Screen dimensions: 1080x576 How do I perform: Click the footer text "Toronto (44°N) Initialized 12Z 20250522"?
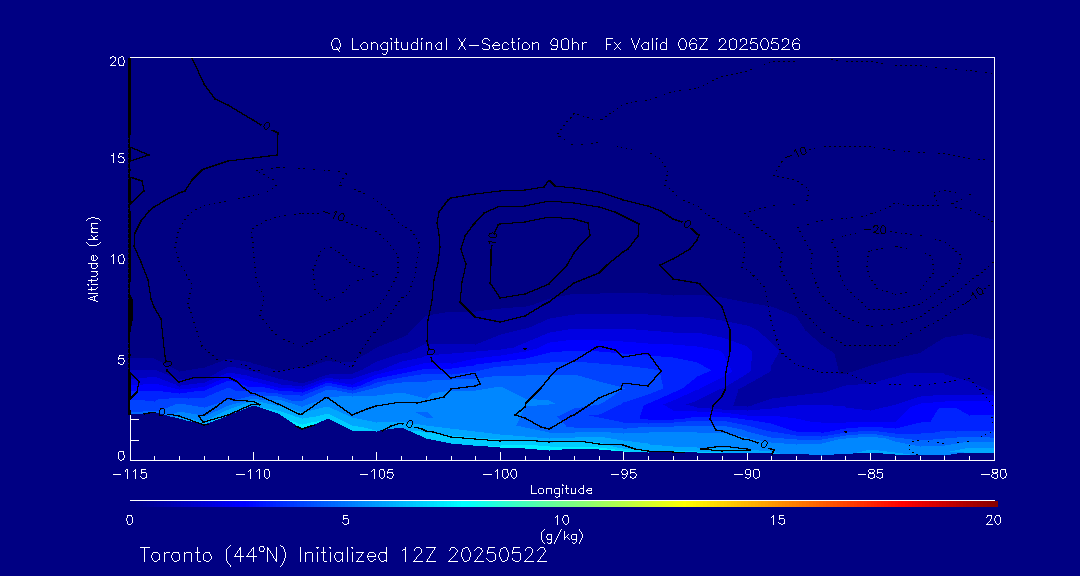pyautogui.click(x=344, y=555)
